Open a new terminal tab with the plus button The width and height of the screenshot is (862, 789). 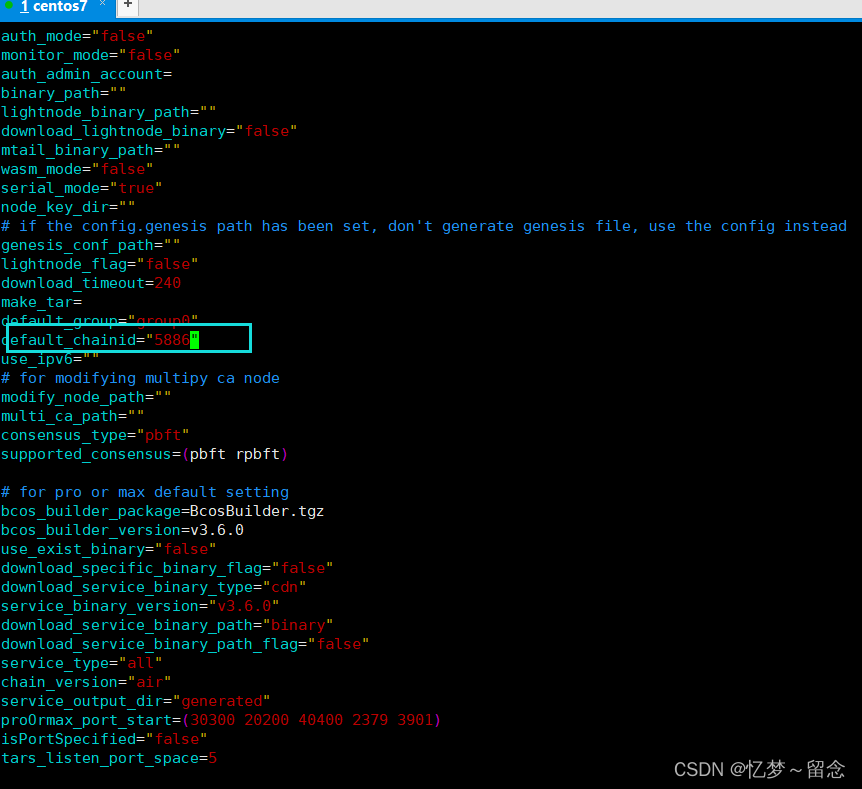(126, 7)
